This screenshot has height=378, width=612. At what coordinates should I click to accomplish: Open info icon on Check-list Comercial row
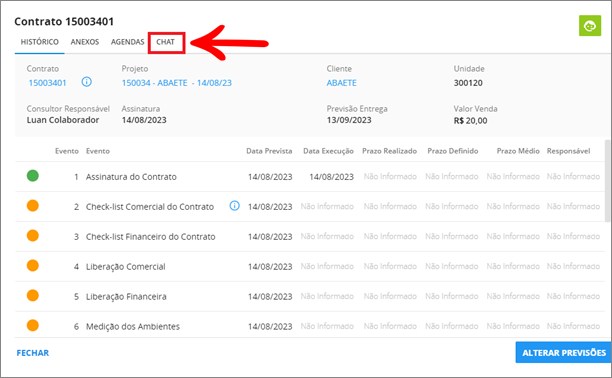click(234, 206)
